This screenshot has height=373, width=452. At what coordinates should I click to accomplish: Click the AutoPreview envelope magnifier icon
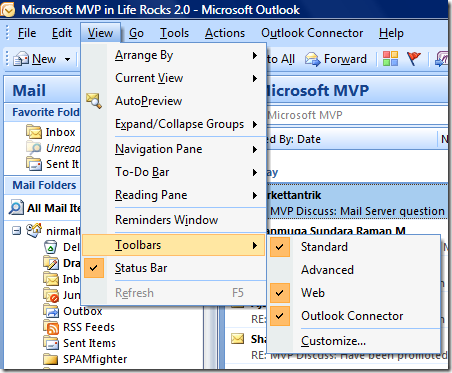(94, 101)
